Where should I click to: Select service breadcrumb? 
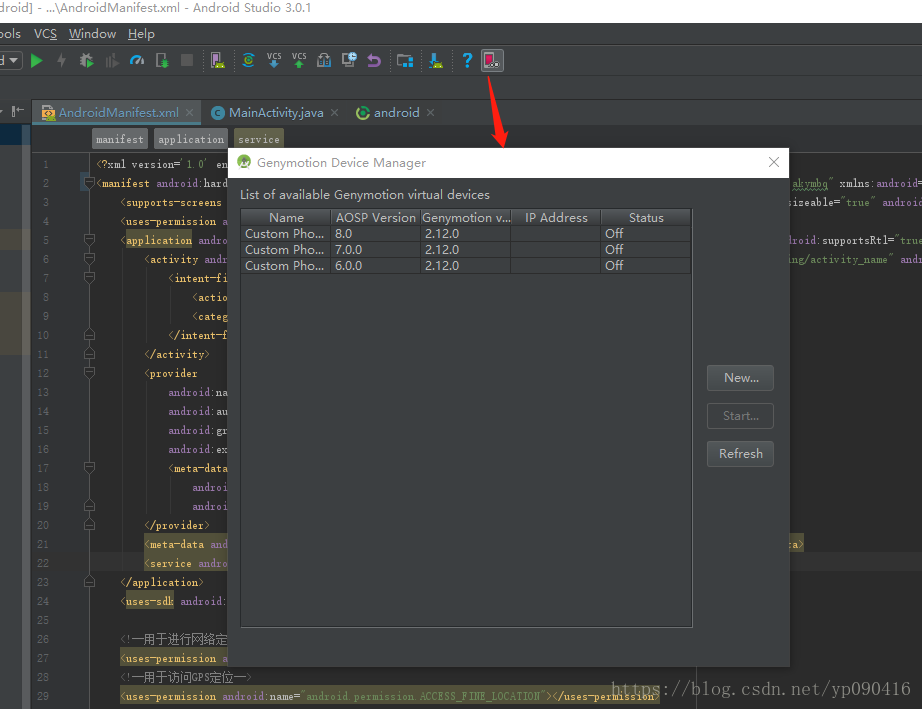coord(259,139)
